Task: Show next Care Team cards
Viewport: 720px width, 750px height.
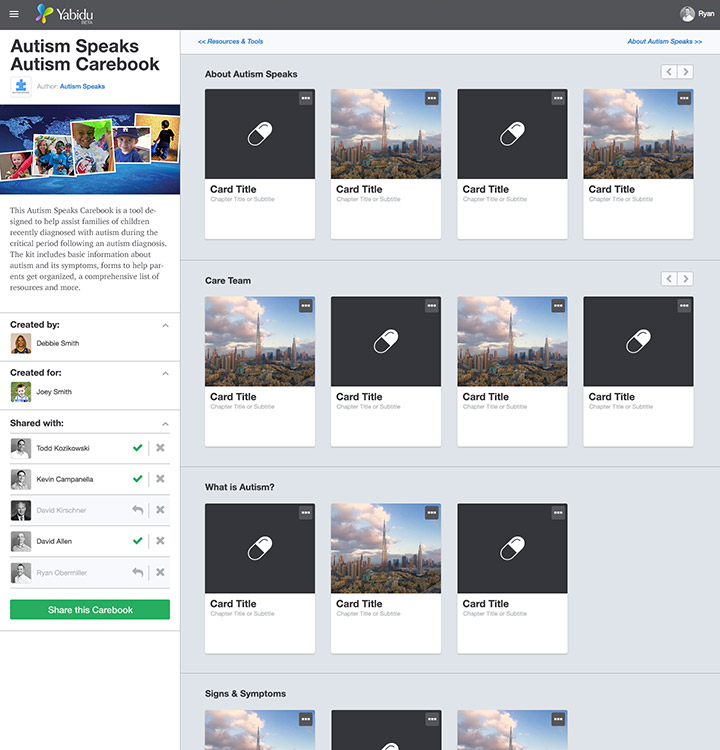Action: click(685, 279)
